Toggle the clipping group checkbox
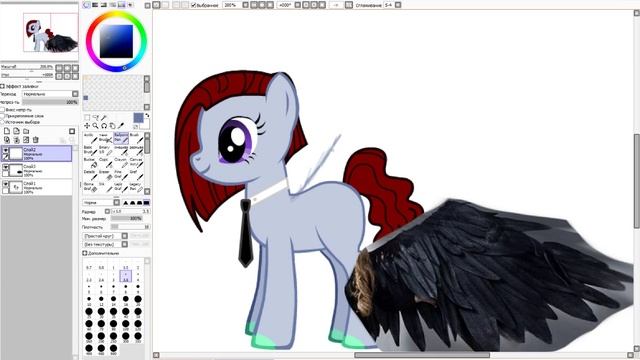This screenshot has width=640, height=360. (x=2, y=116)
